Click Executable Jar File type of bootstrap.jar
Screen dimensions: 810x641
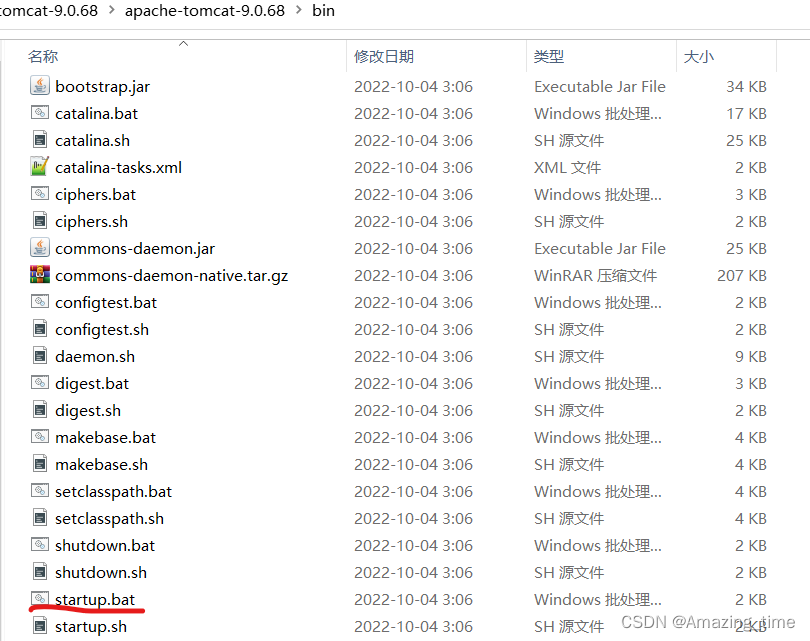coord(600,86)
